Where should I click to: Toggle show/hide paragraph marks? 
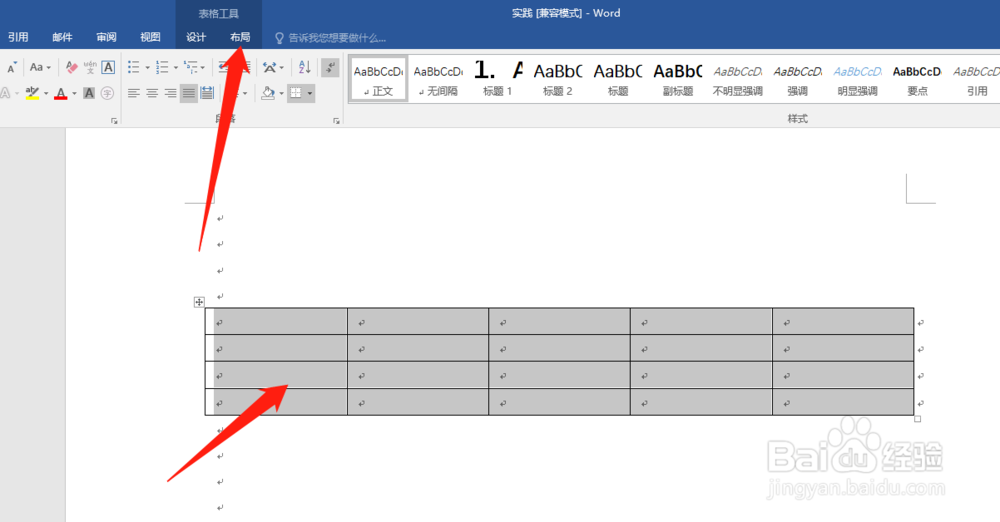(330, 67)
